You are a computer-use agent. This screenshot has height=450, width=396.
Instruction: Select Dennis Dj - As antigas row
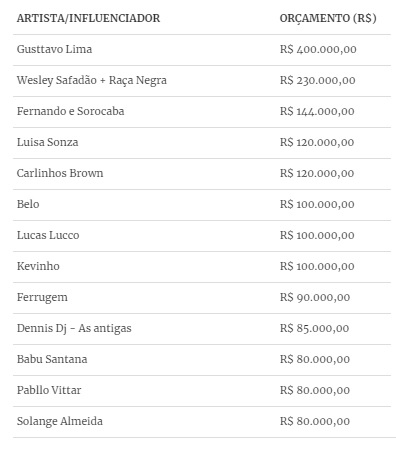click(x=202, y=328)
